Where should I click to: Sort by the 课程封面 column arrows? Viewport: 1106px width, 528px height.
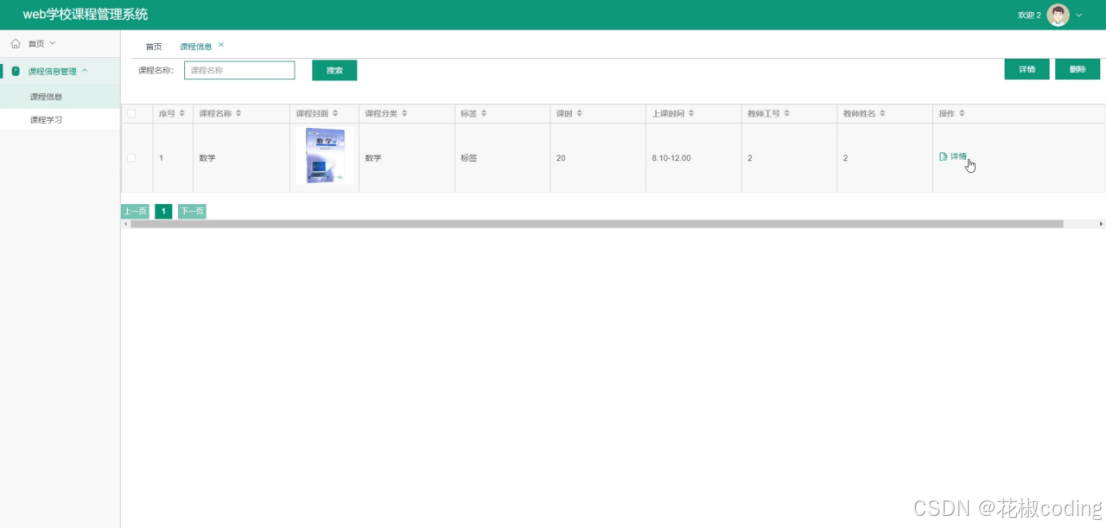(335, 113)
